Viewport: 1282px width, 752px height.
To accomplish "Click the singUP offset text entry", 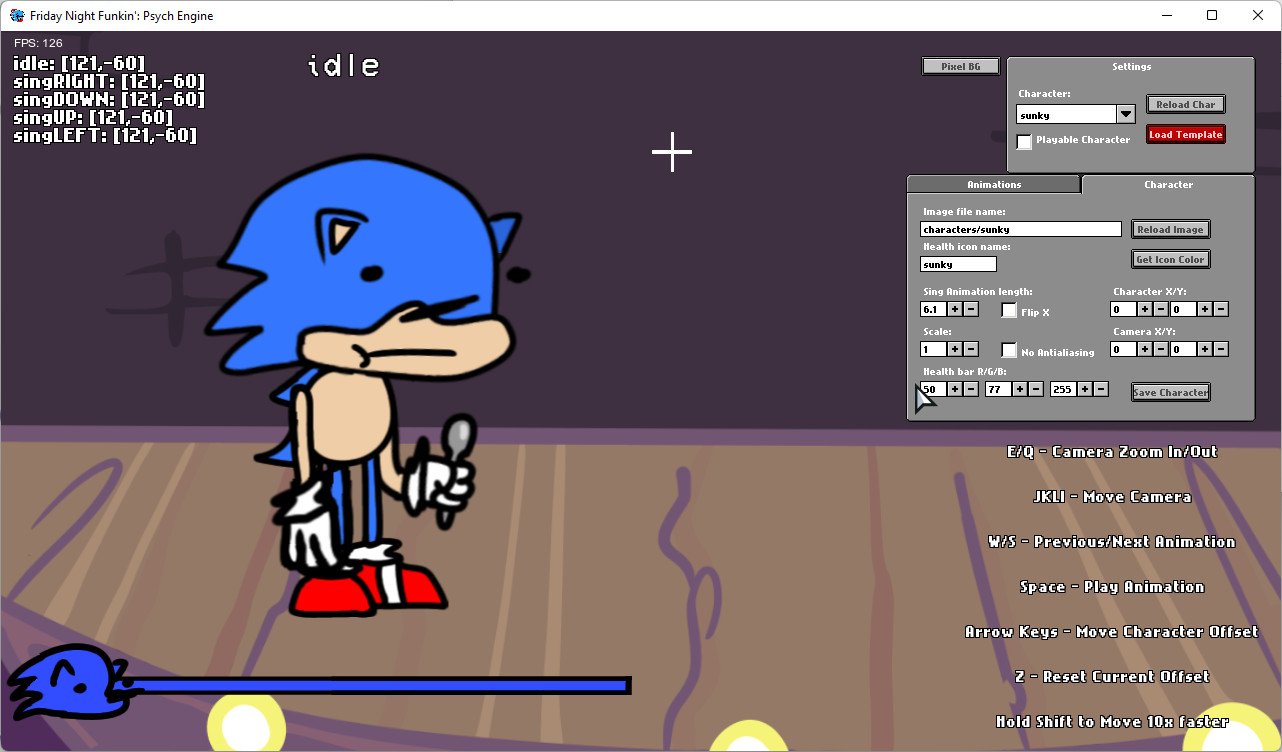I will (92, 118).
